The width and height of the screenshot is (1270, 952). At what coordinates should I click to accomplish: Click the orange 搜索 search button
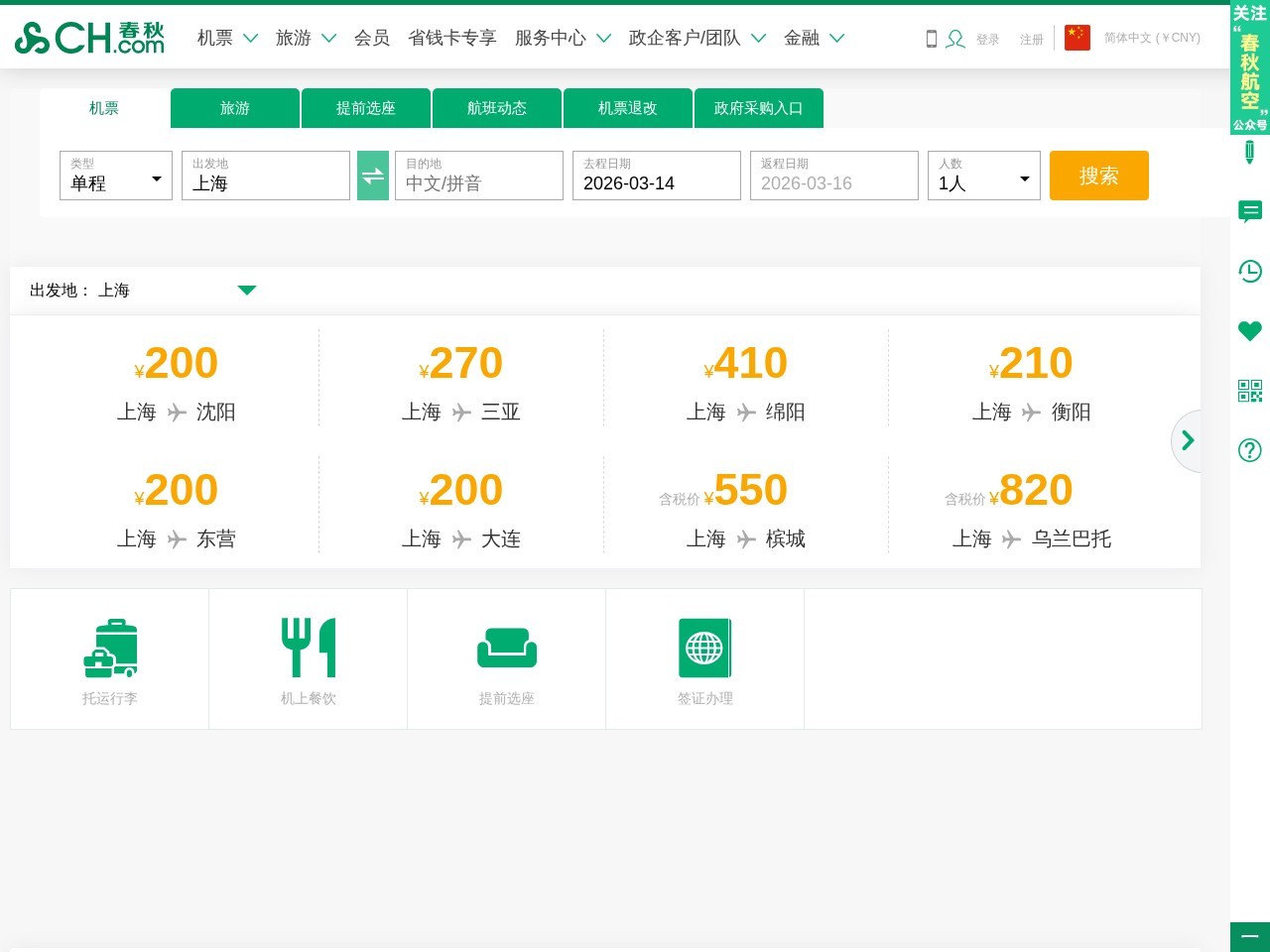1098,176
